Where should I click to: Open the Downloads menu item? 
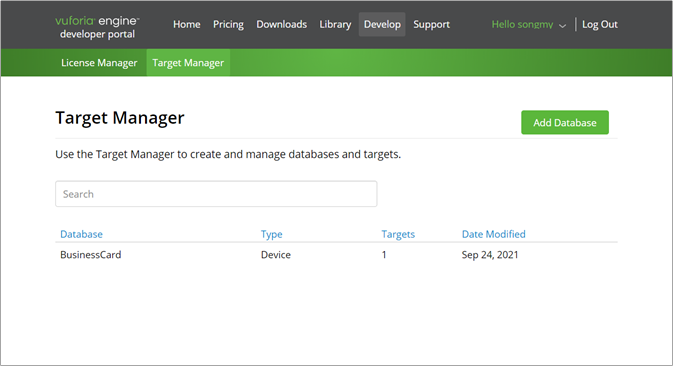pos(282,24)
